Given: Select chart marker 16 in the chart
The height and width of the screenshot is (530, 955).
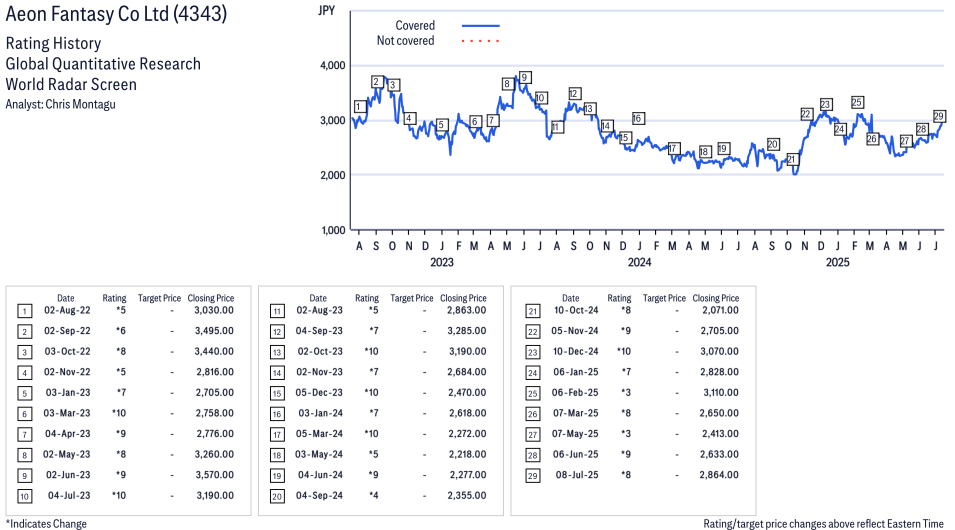Looking at the screenshot, I should click(638, 118).
